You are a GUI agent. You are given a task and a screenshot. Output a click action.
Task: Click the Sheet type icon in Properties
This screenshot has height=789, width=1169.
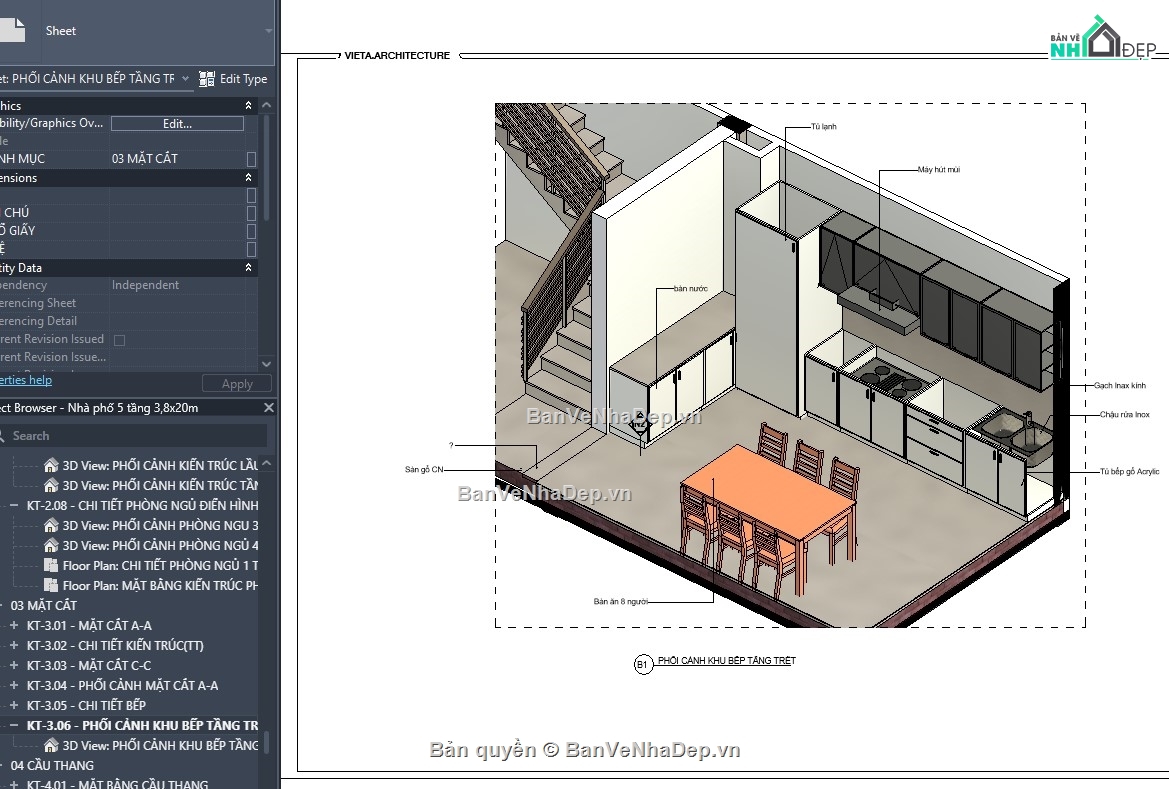12,29
